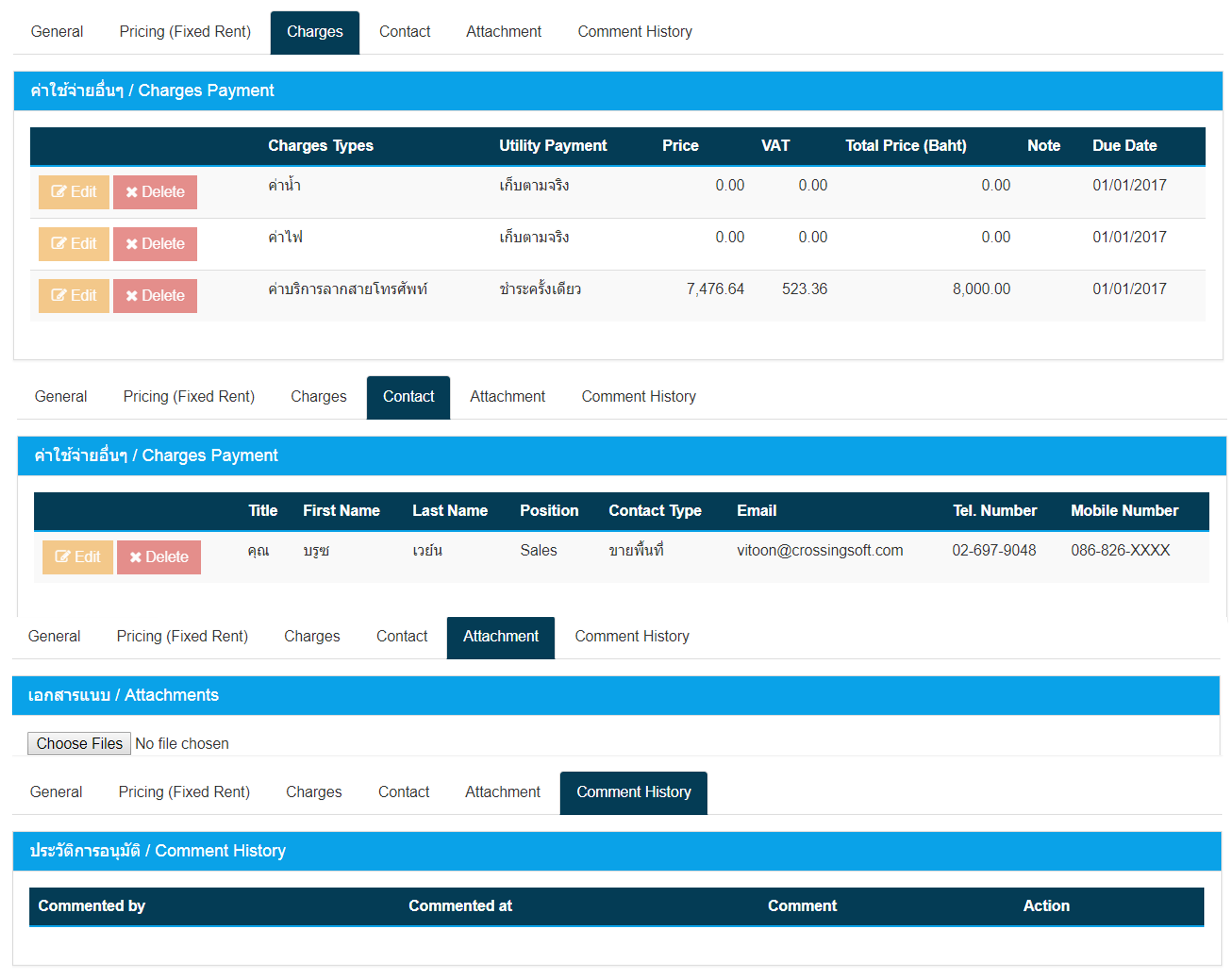Delete the ค่าน้ำ charge row
This screenshot has width=1232, height=977.
155,192
